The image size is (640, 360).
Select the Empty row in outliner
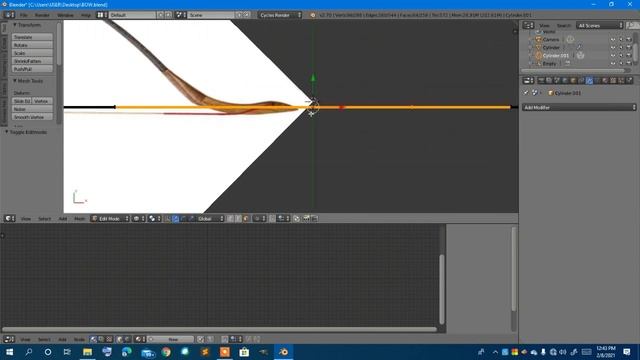[549, 64]
